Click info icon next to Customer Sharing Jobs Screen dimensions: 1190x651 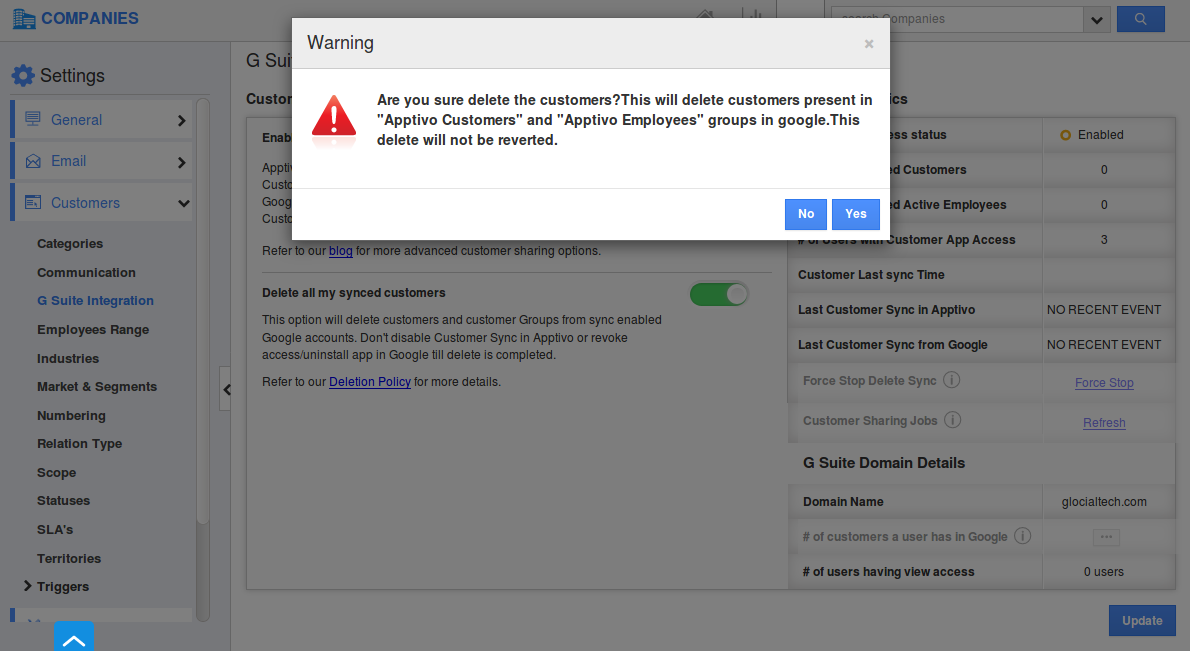[x=952, y=420]
